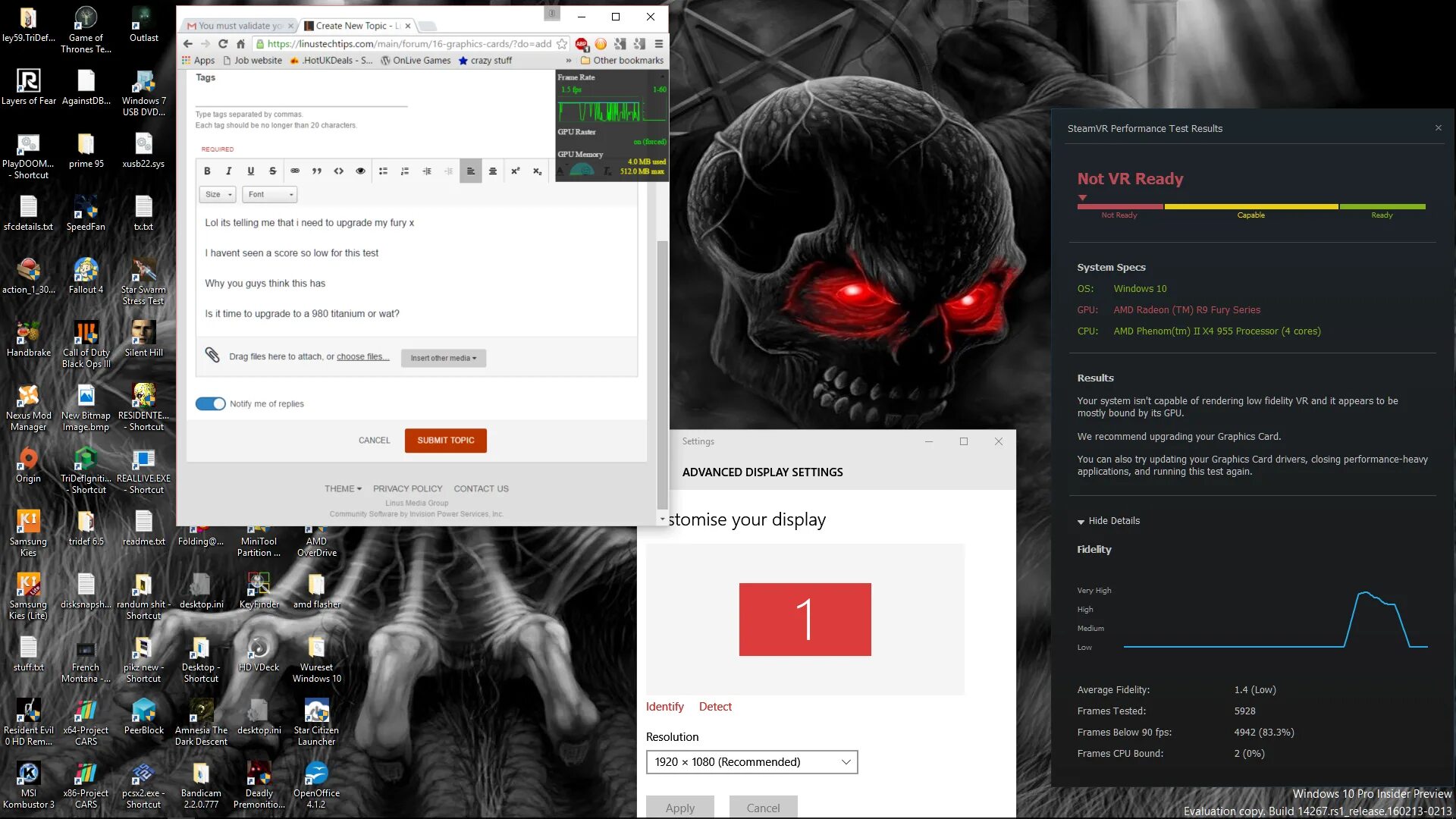Reload the page with Chrome's refresh icon
This screenshot has height=819, width=1456.
pyautogui.click(x=223, y=44)
